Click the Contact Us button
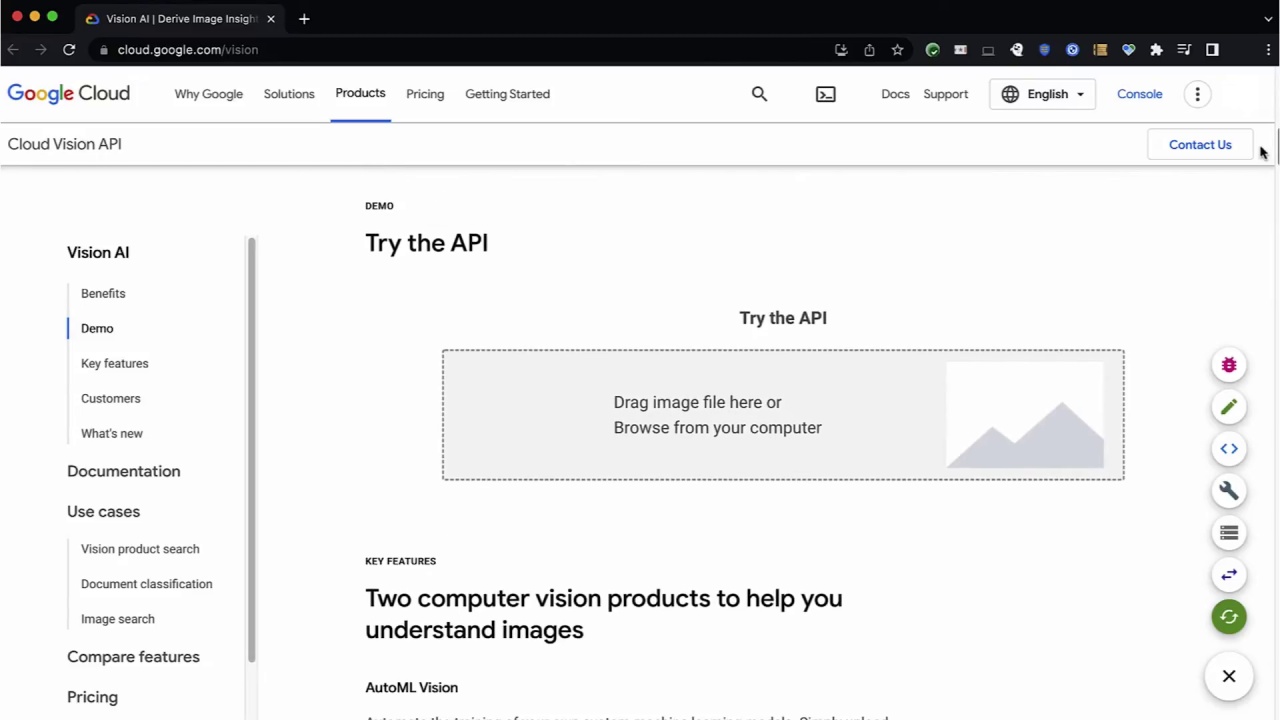Image resolution: width=1280 pixels, height=720 pixels. point(1200,144)
